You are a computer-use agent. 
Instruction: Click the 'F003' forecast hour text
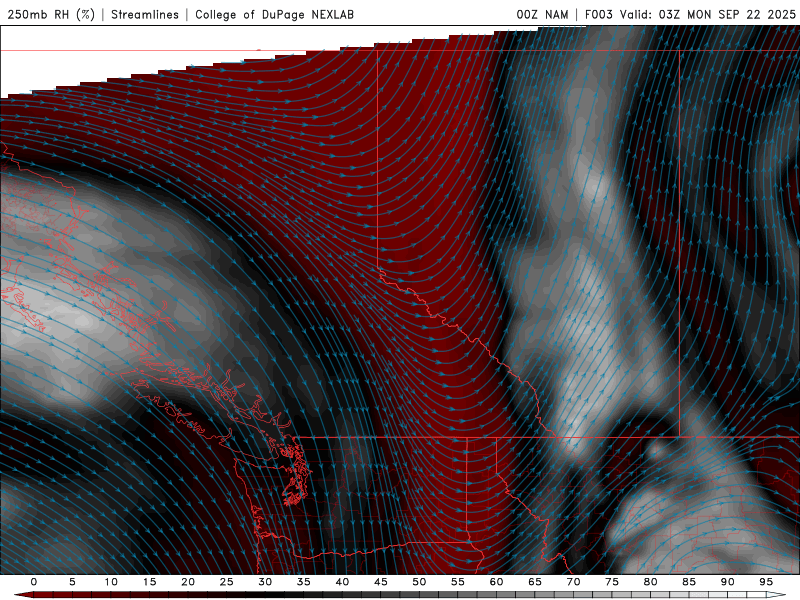pyautogui.click(x=598, y=14)
